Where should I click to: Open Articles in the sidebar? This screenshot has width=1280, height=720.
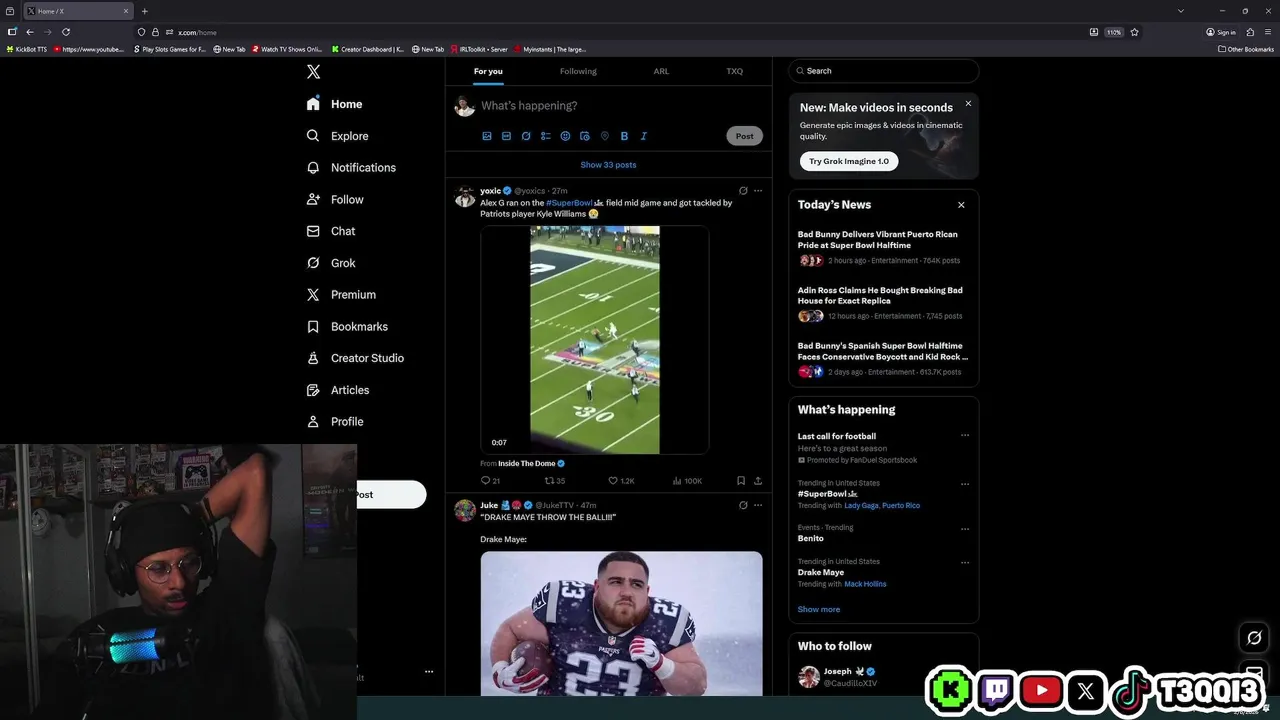(x=338, y=390)
